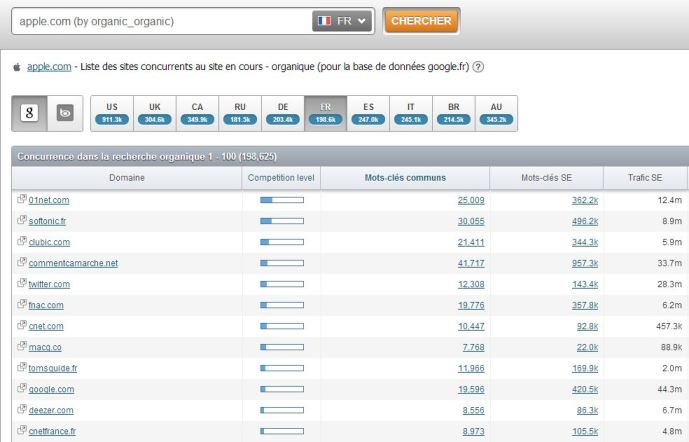This screenshot has width=689, height=442.
Task: Switch to the UK database tab
Action: pyautogui.click(x=155, y=113)
